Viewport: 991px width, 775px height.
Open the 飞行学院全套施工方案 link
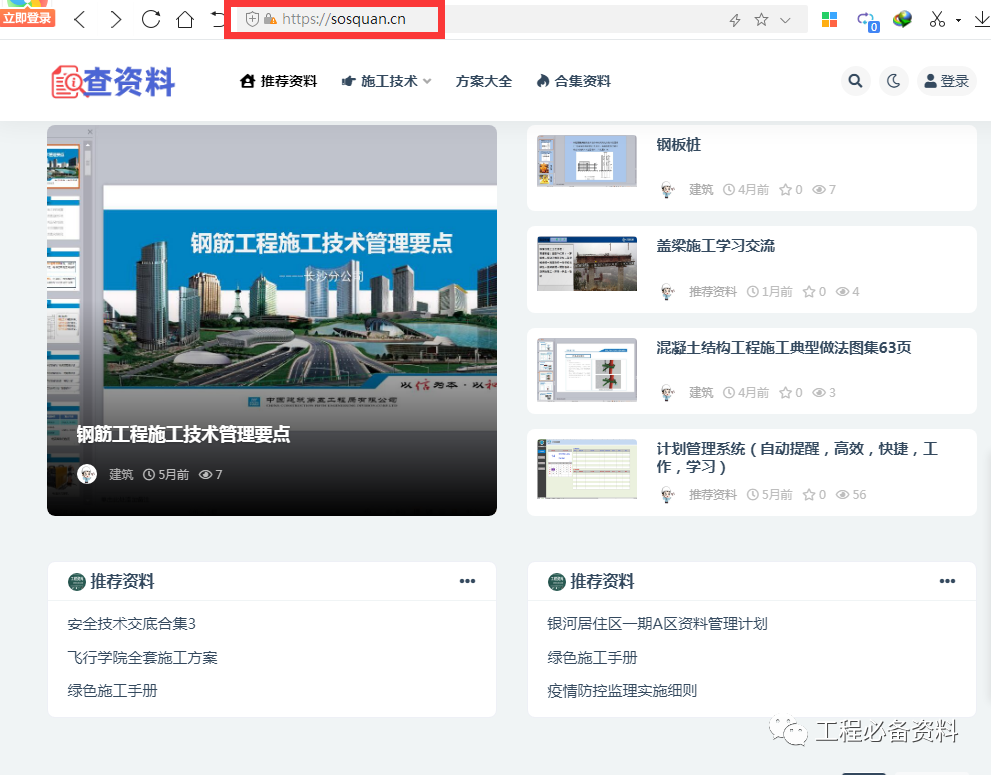142,657
